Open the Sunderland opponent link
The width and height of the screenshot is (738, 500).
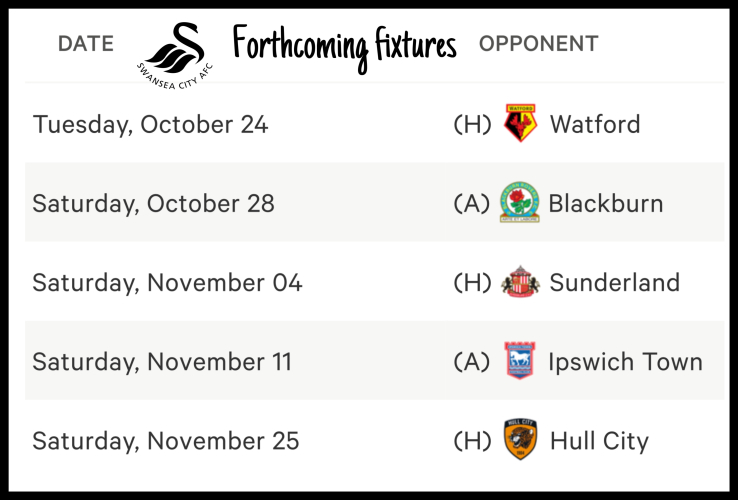[613, 283]
